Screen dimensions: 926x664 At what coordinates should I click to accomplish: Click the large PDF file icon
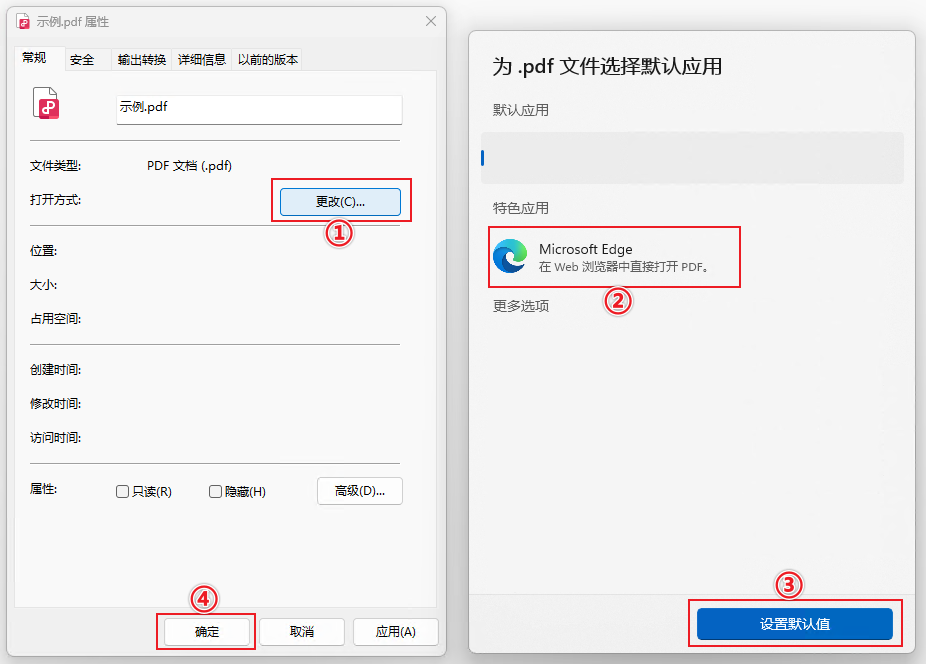pyautogui.click(x=46, y=104)
